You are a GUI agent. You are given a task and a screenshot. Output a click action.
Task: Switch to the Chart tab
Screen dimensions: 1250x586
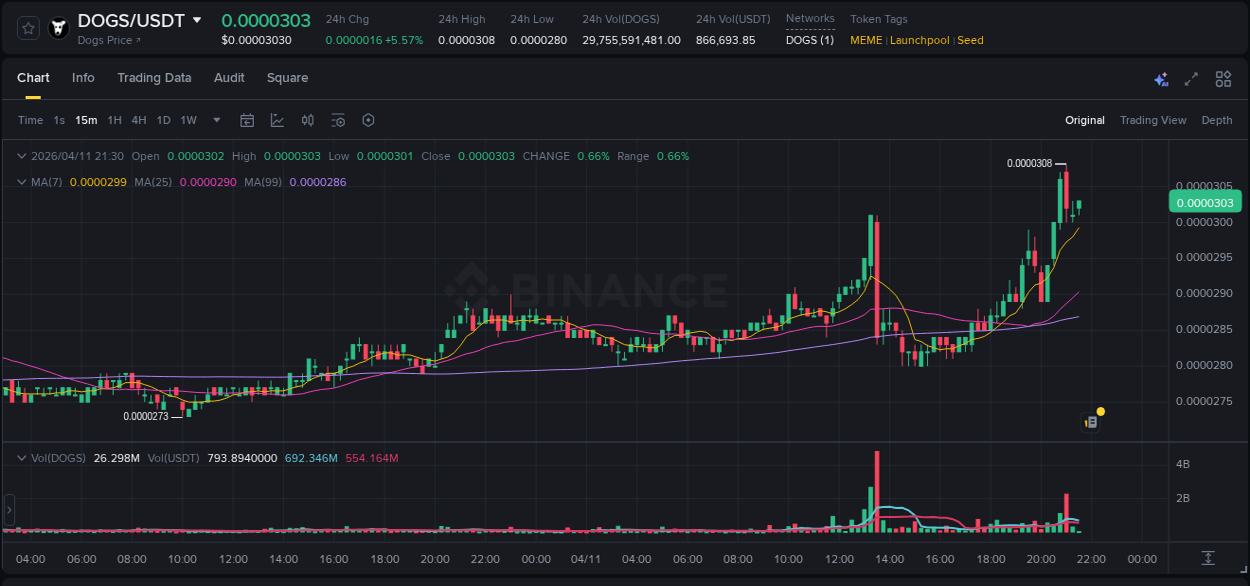[x=33, y=78]
